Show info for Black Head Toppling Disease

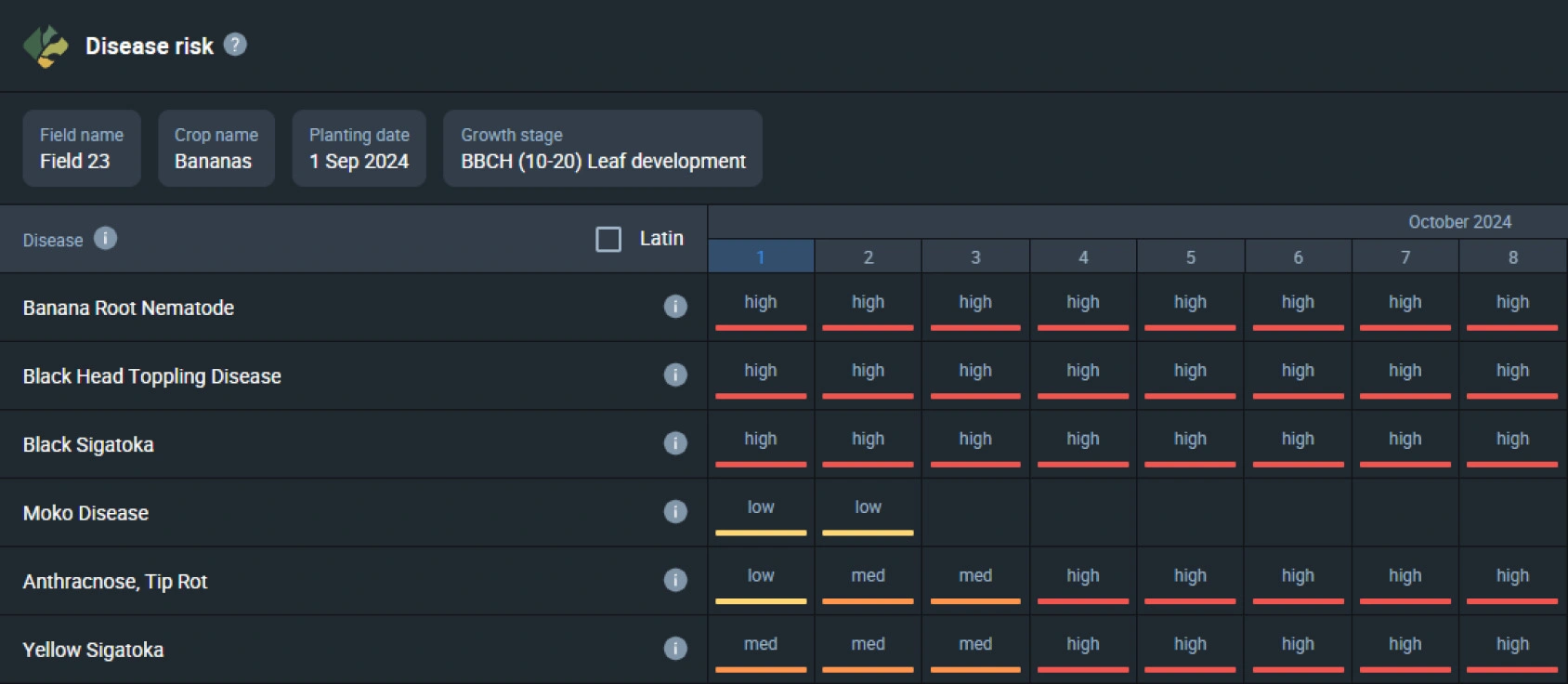pyautogui.click(x=675, y=375)
